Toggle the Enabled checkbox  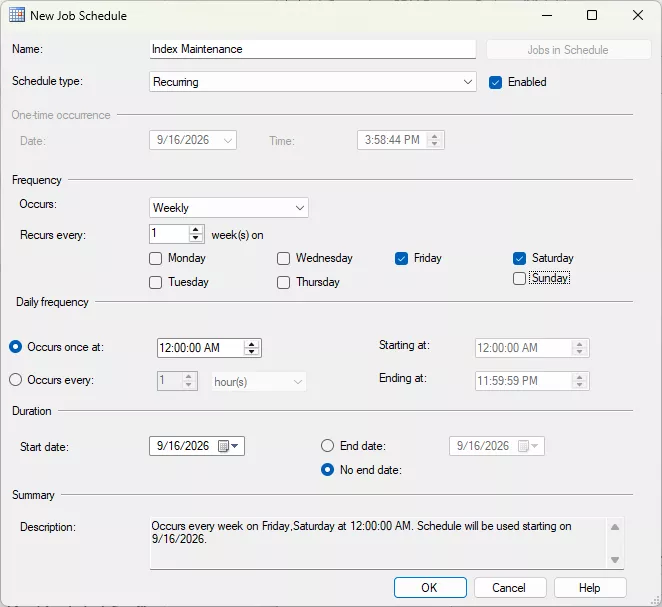pos(495,82)
